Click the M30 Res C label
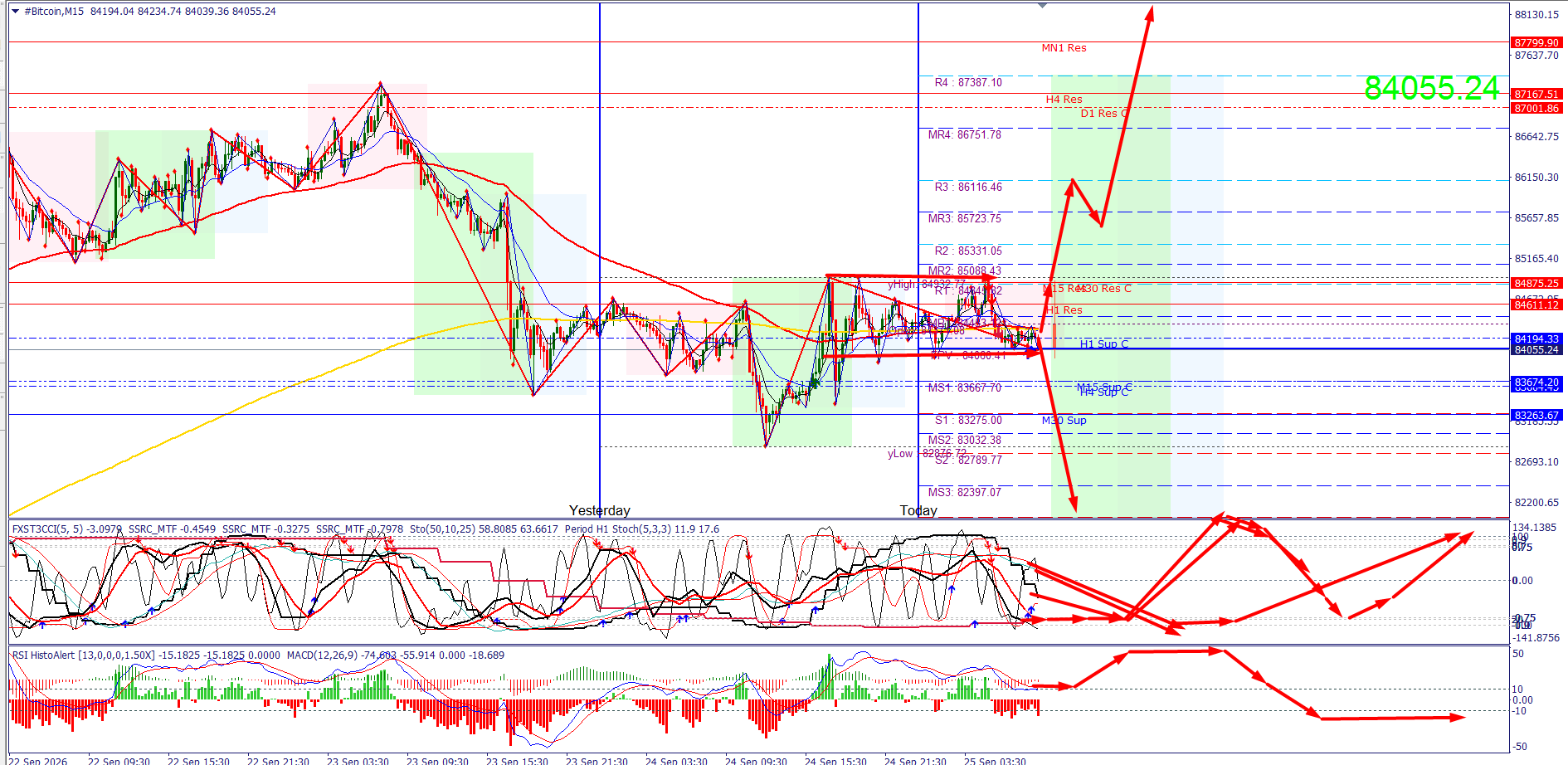The height and width of the screenshot is (765, 1568). pos(1105,289)
